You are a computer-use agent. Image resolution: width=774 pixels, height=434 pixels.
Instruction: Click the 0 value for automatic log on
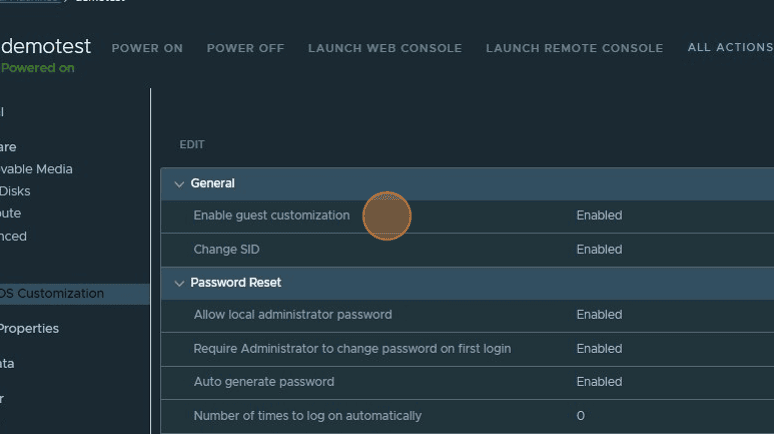click(580, 416)
